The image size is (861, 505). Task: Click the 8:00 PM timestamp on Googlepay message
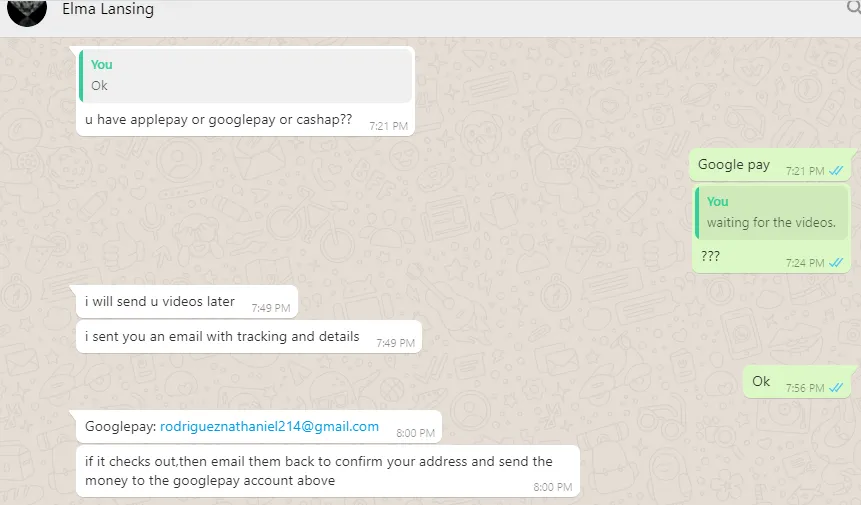416,434
